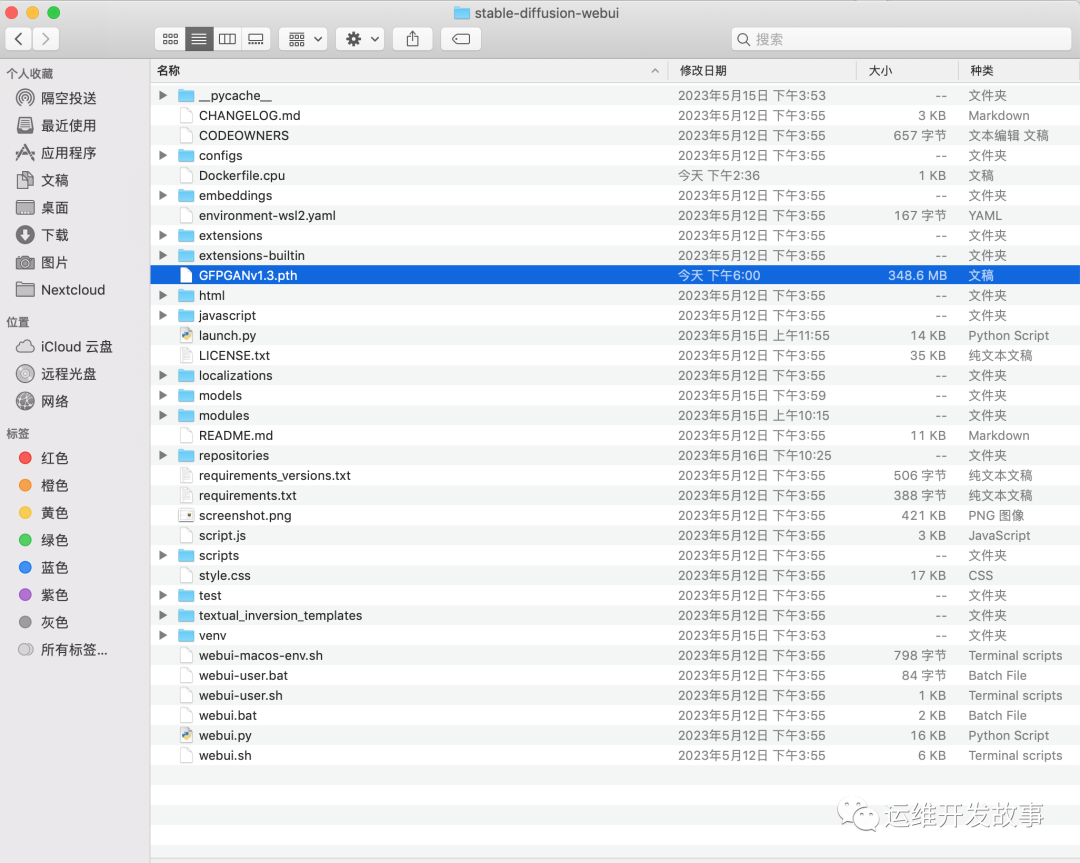Viewport: 1080px width, 863px height.
Task: Switch to icon view in toolbar
Action: [x=170, y=39]
